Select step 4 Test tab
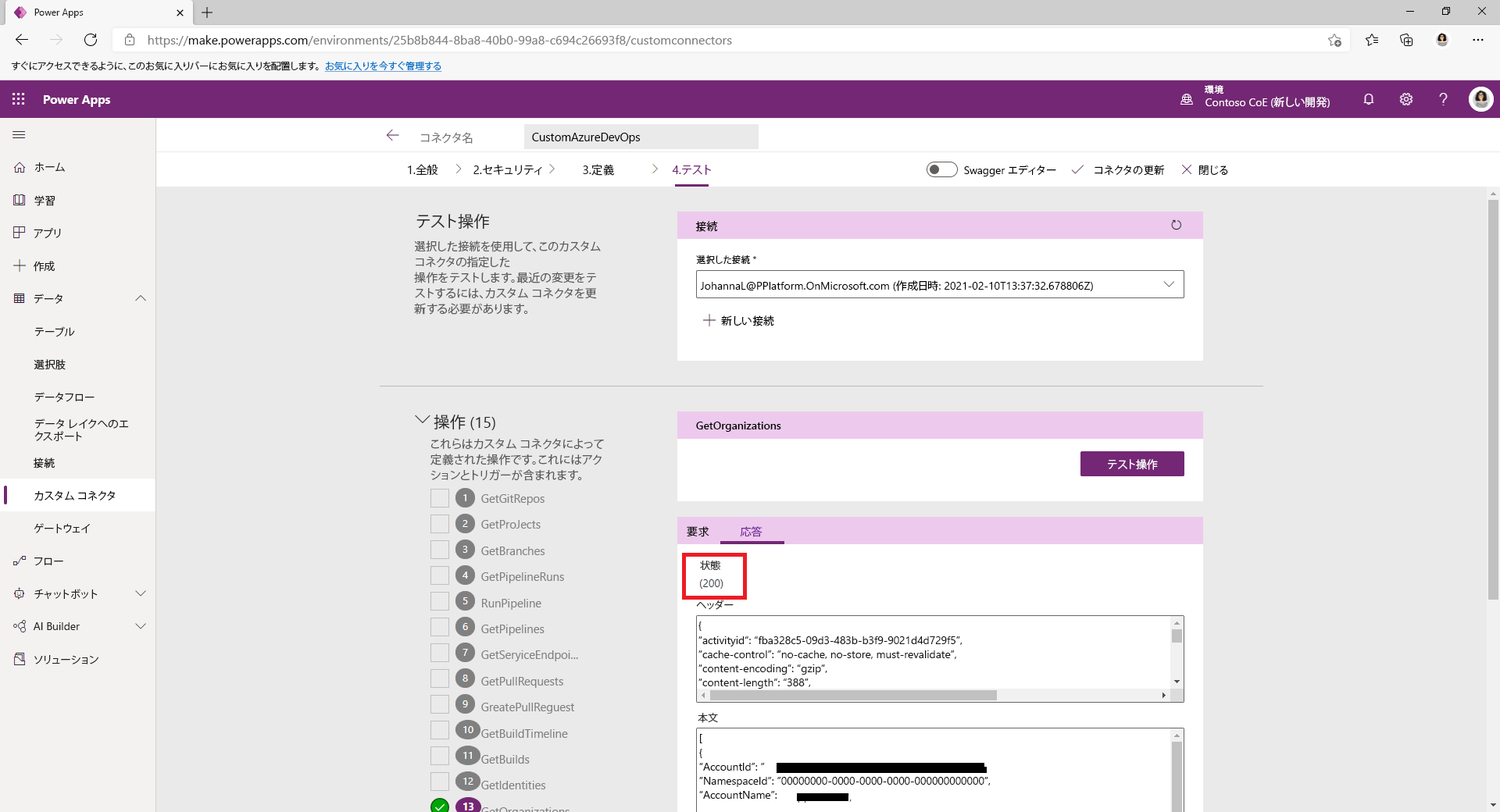The width and height of the screenshot is (1500, 812). [691, 169]
